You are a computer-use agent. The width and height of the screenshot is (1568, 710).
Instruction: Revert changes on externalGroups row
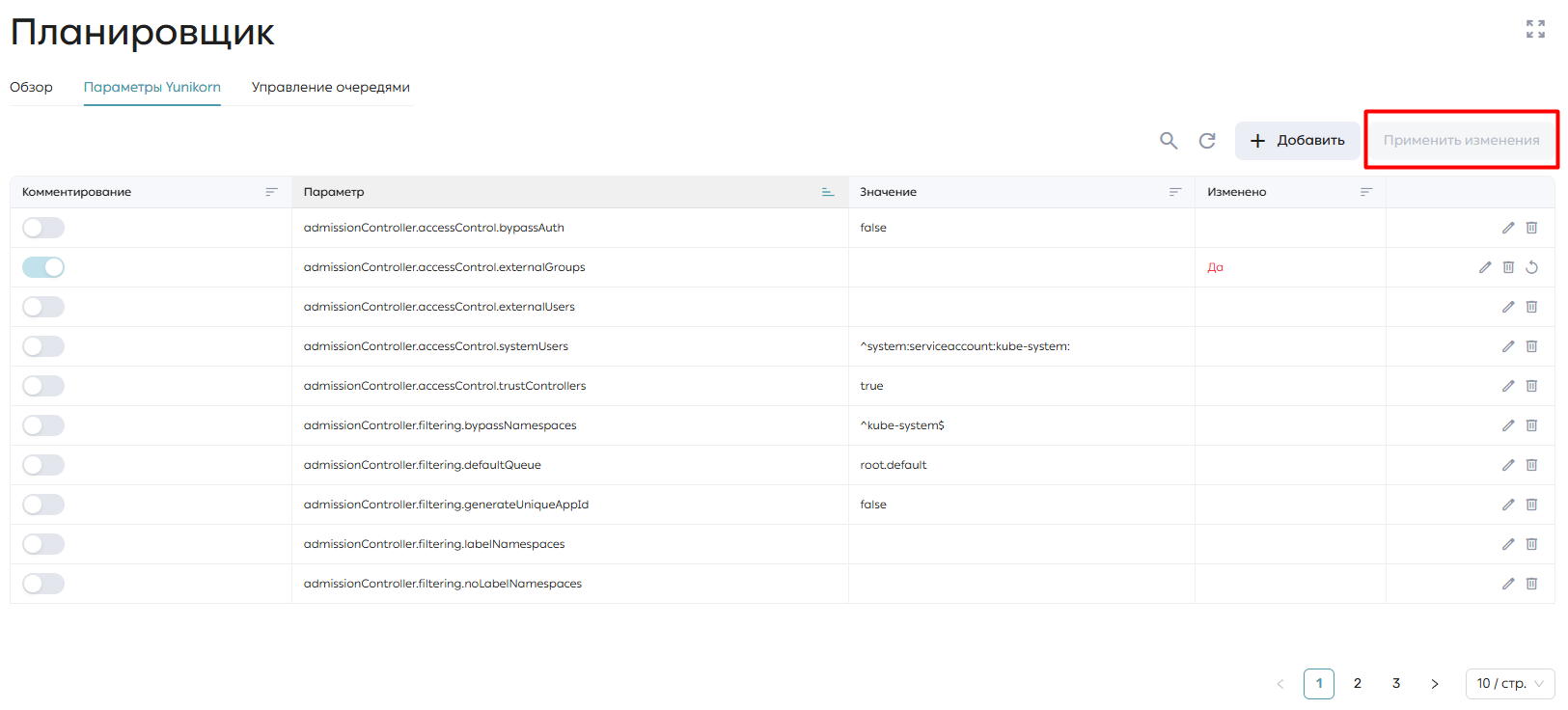pos(1531,267)
